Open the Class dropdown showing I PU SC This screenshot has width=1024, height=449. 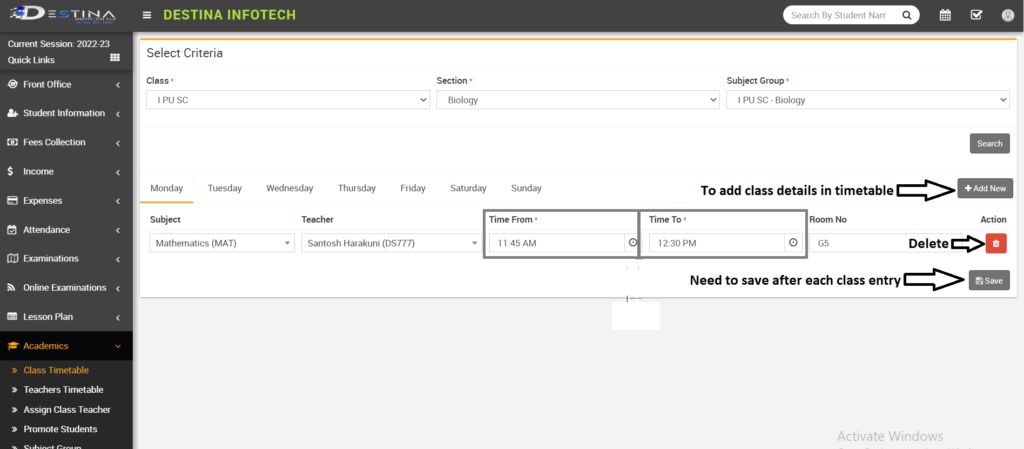click(287, 100)
